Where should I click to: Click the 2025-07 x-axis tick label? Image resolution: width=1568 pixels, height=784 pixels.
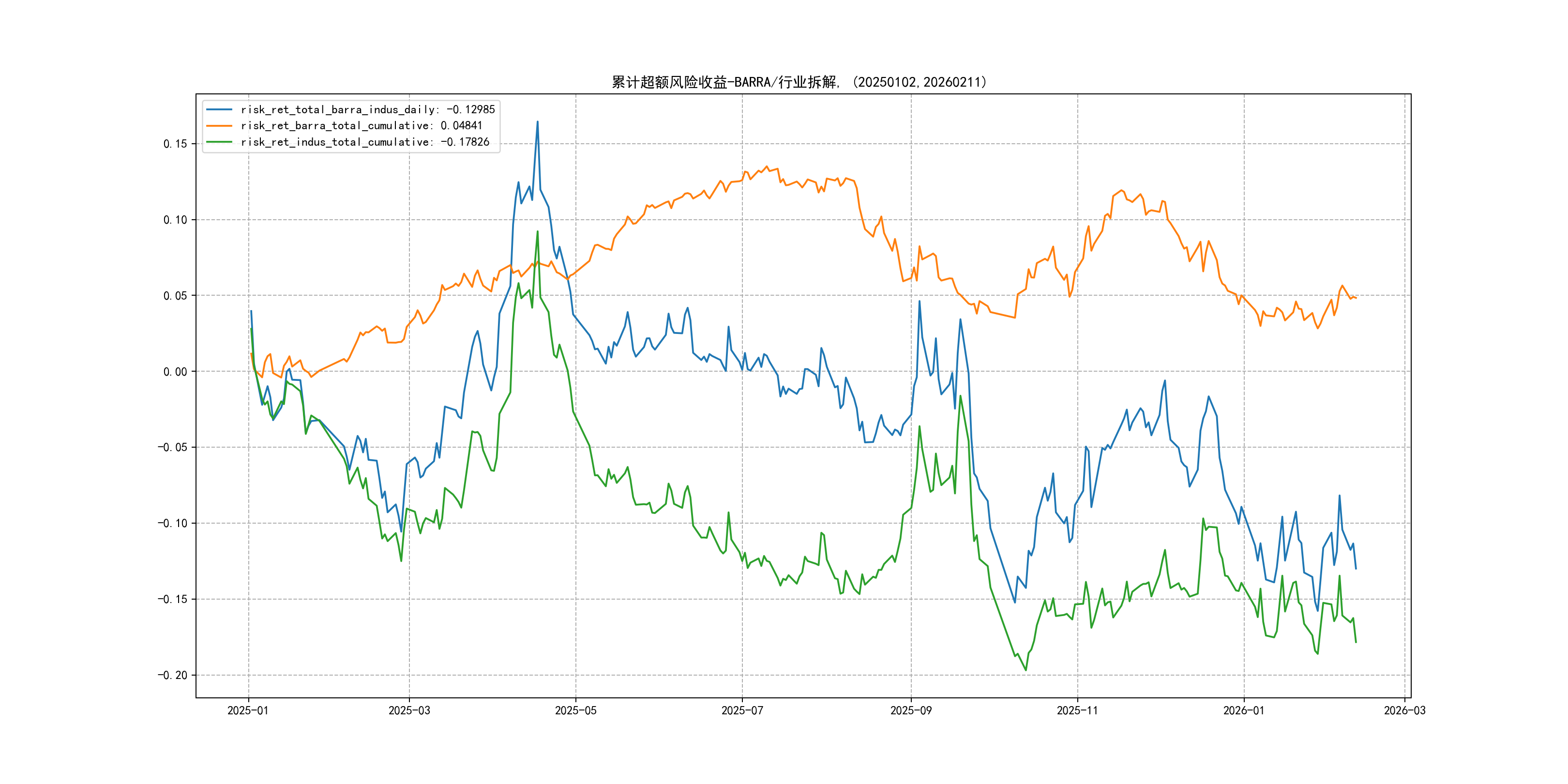click(x=742, y=710)
